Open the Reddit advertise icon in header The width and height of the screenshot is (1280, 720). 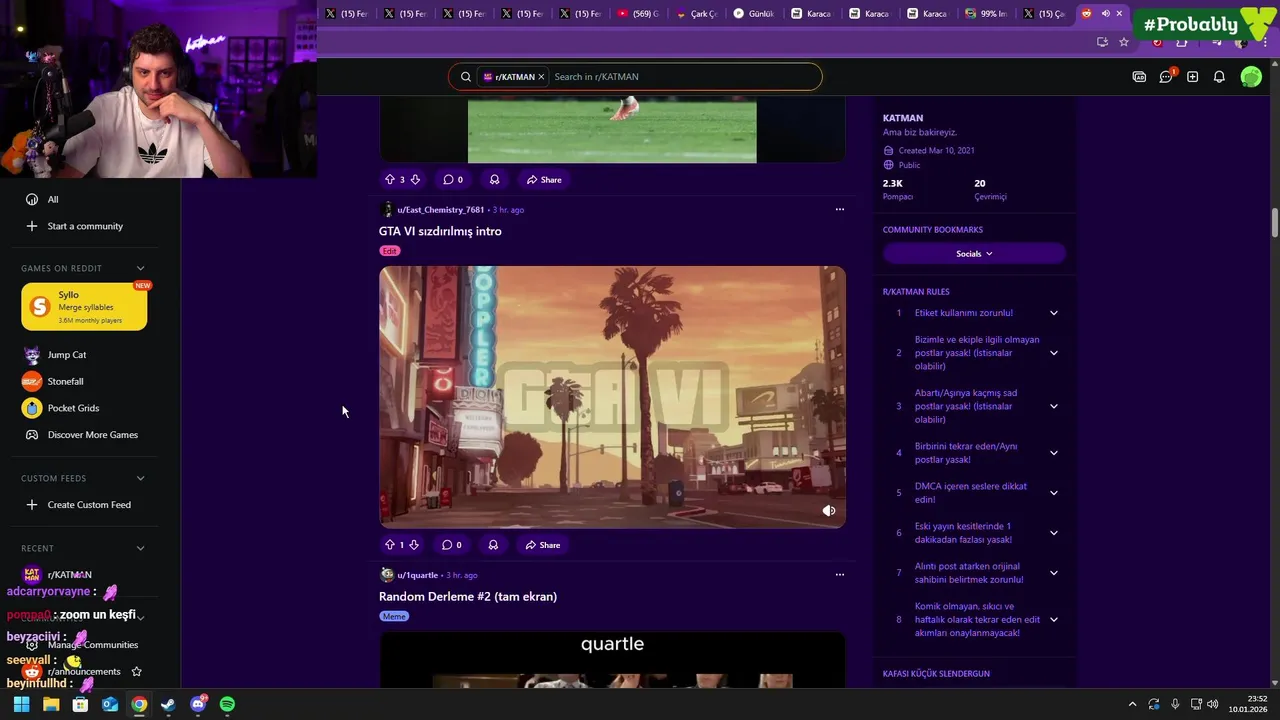coord(1139,77)
